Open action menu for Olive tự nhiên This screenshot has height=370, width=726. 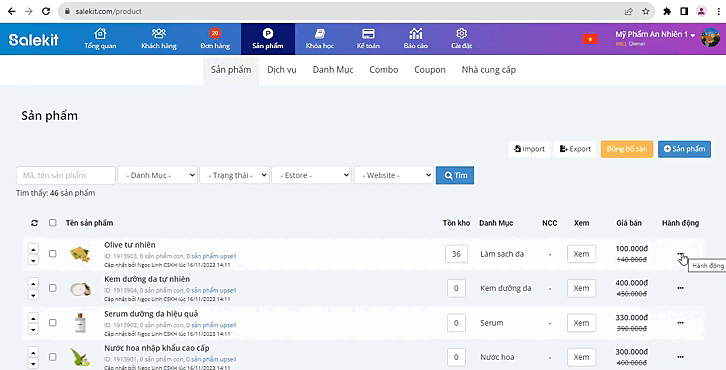pyautogui.click(x=680, y=254)
